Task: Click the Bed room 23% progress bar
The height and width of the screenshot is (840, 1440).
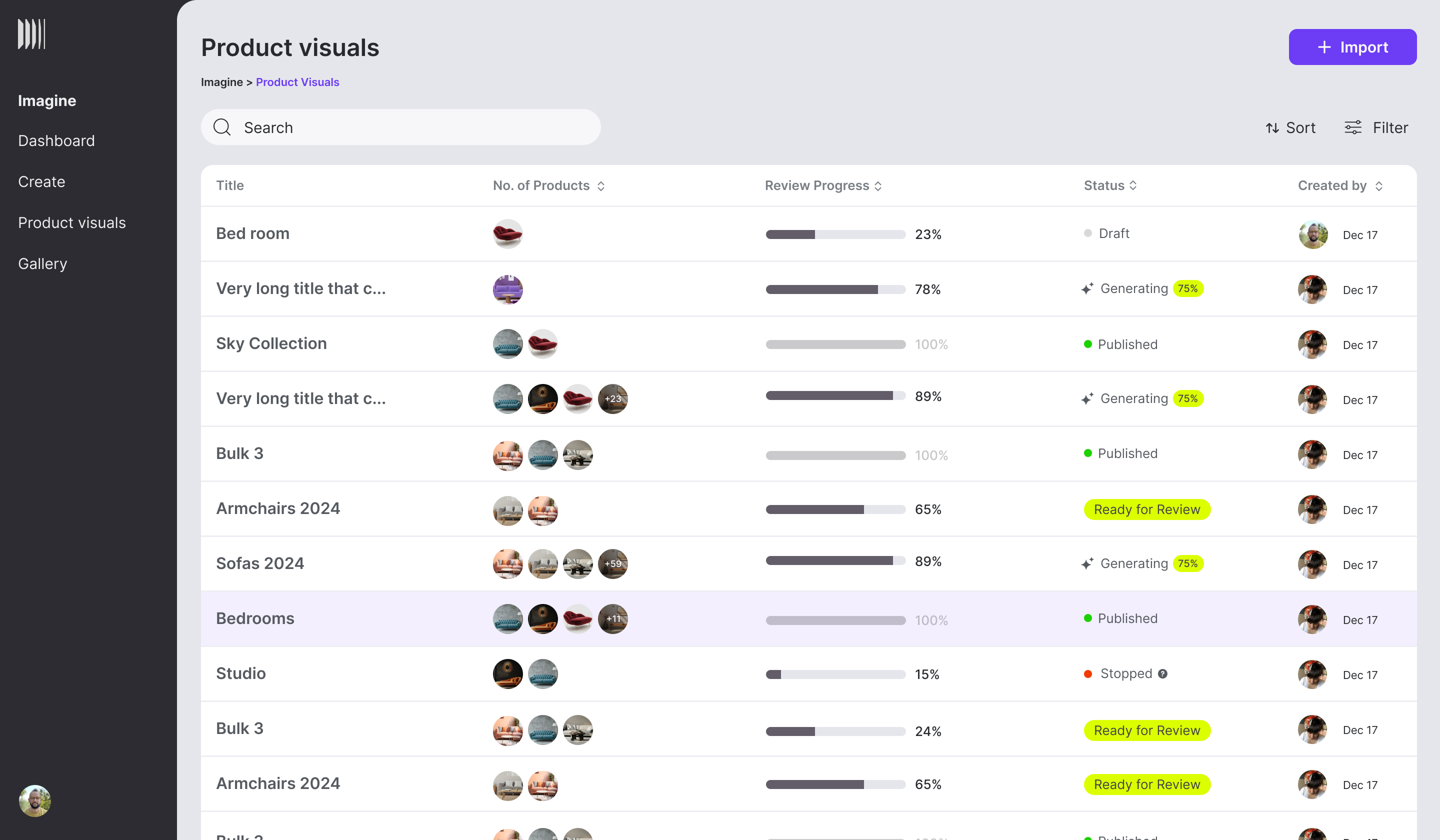Action: [835, 234]
